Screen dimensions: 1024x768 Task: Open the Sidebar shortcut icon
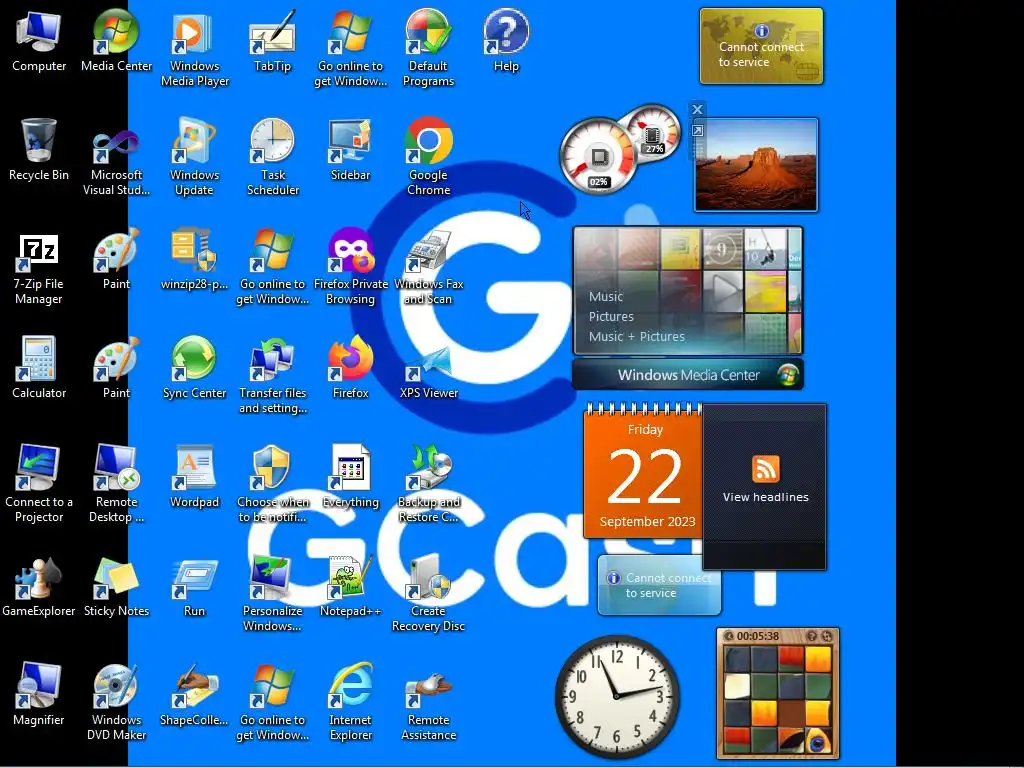(351, 150)
